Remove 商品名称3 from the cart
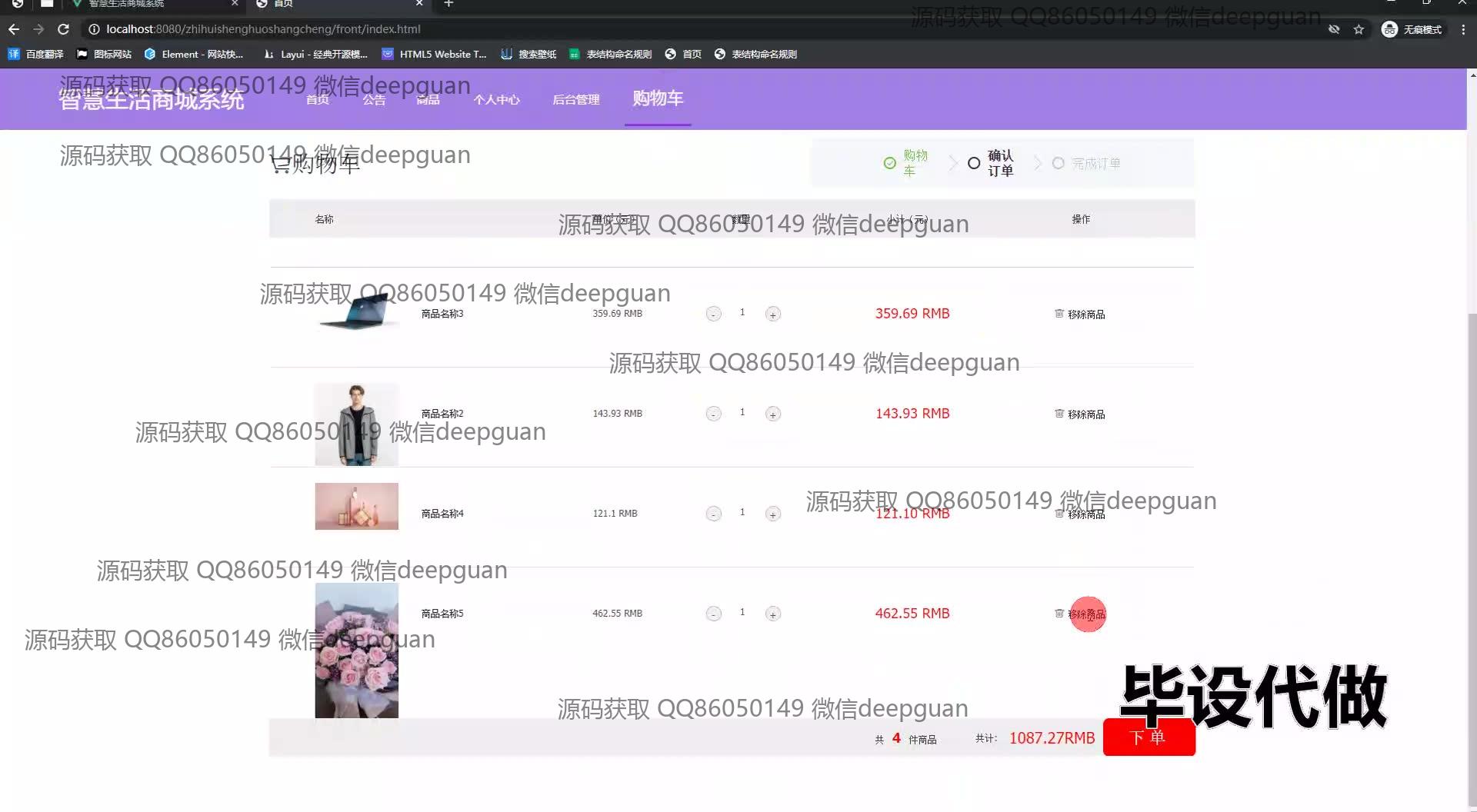Screen dimensions: 1477x812 1079,314
